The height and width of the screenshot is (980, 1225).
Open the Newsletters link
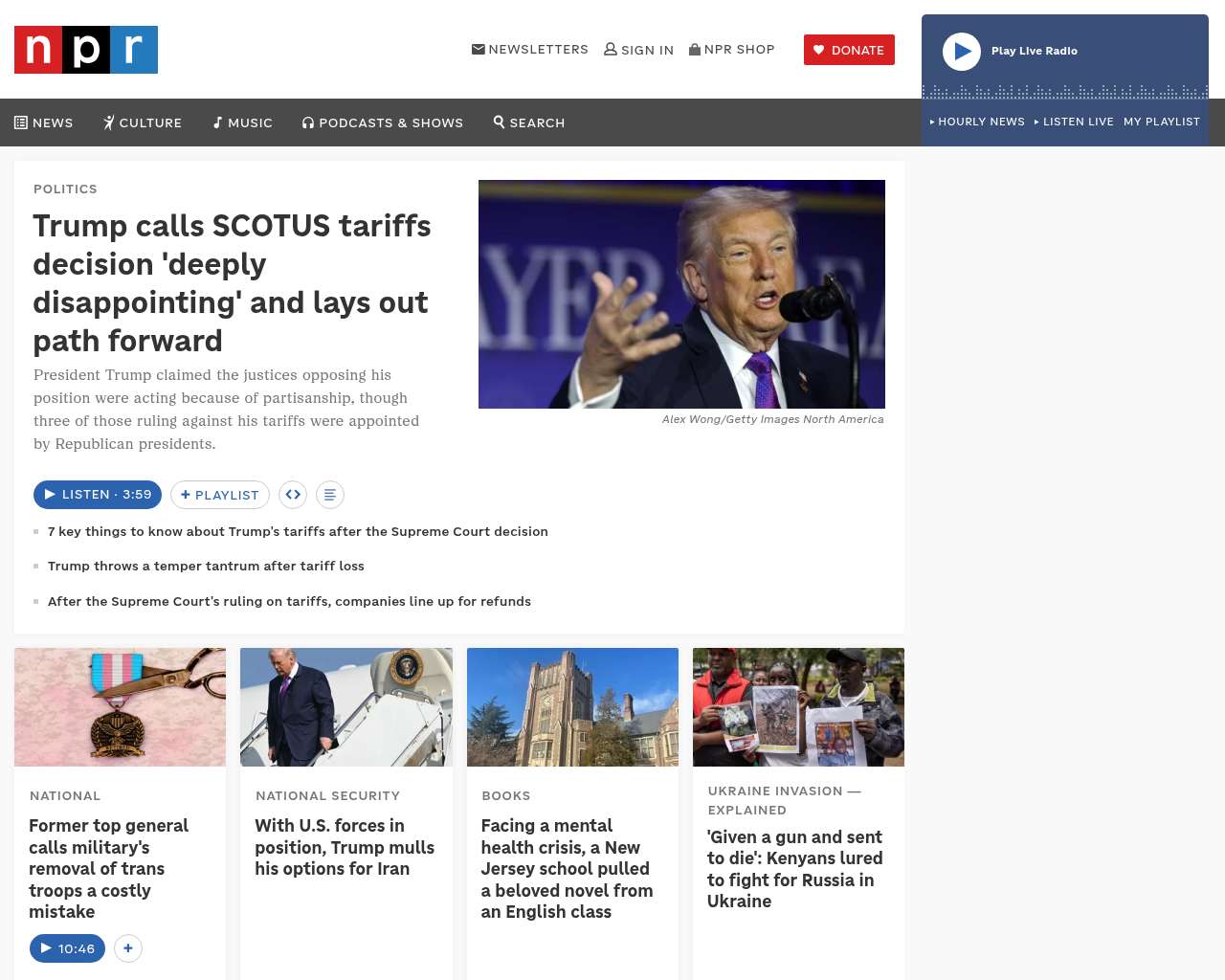click(x=530, y=50)
